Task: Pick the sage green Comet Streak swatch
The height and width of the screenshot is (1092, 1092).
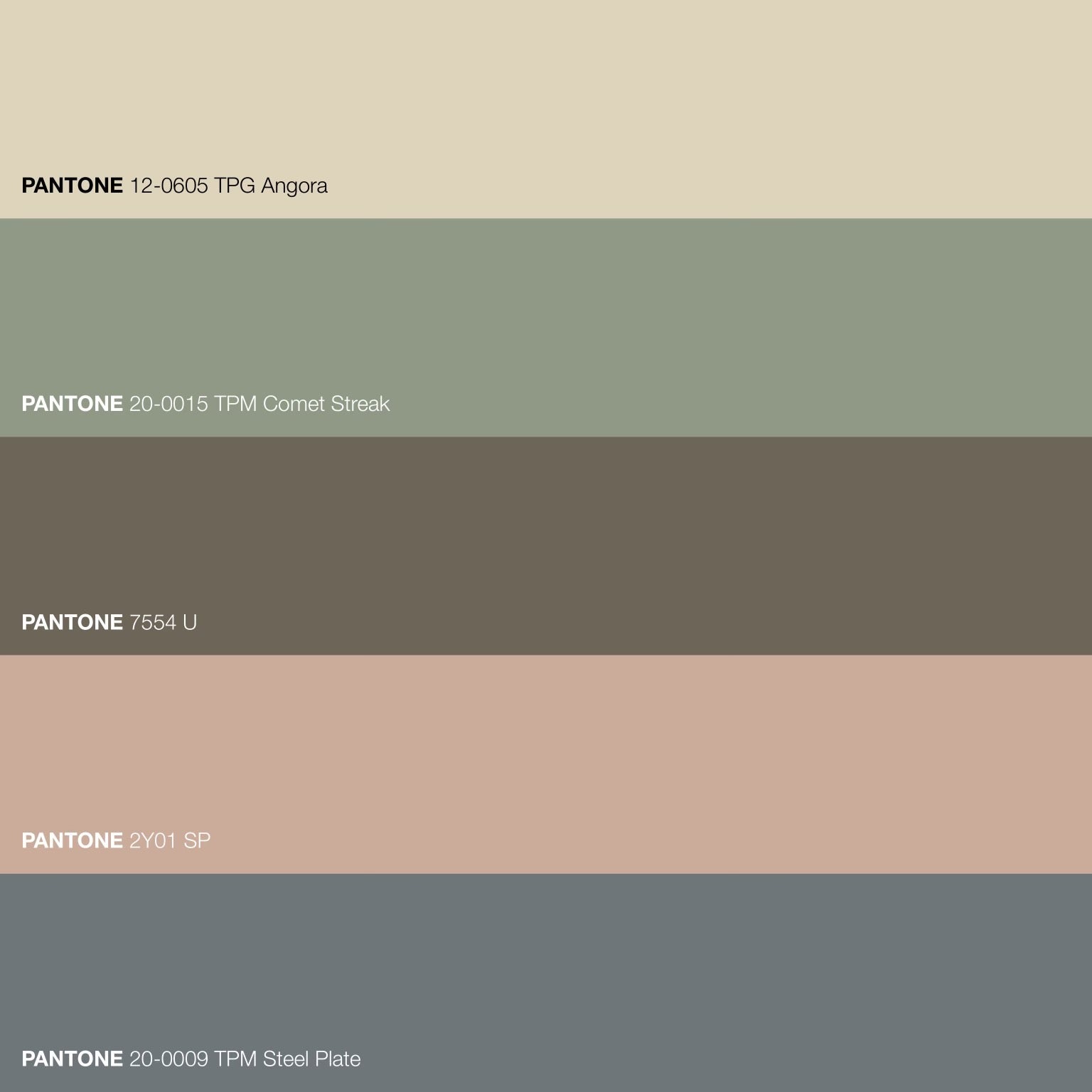Action: pyautogui.click(x=546, y=313)
